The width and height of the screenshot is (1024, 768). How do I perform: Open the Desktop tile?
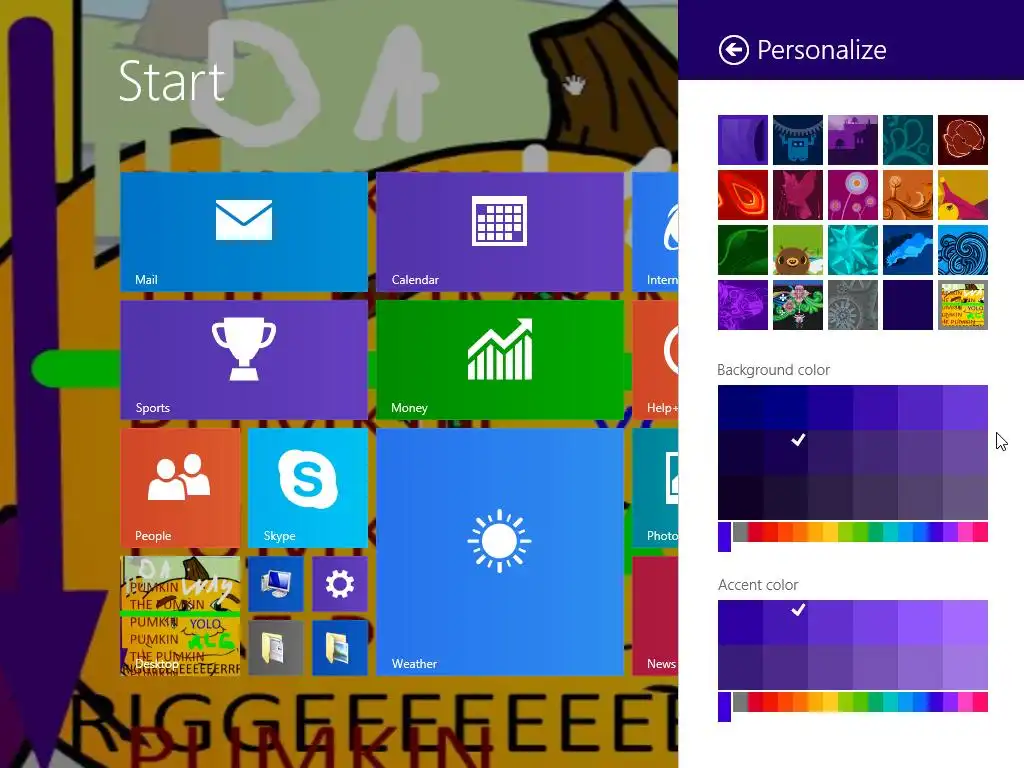(x=180, y=616)
